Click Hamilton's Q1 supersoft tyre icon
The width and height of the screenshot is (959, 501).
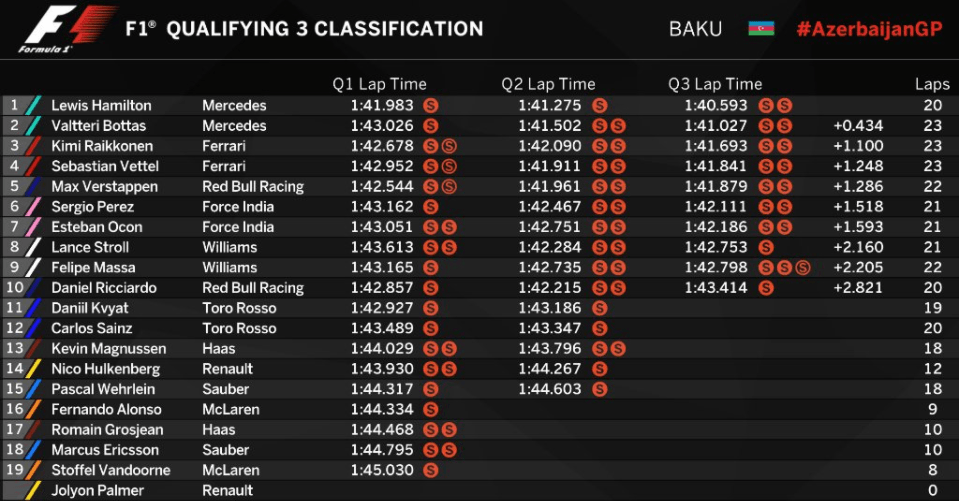pos(431,106)
